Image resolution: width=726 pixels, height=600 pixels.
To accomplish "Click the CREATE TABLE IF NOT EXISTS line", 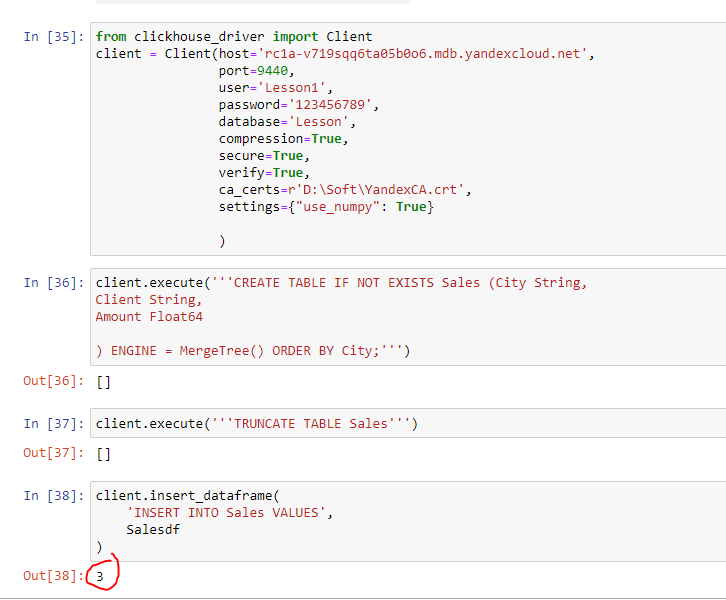I will click(x=341, y=283).
